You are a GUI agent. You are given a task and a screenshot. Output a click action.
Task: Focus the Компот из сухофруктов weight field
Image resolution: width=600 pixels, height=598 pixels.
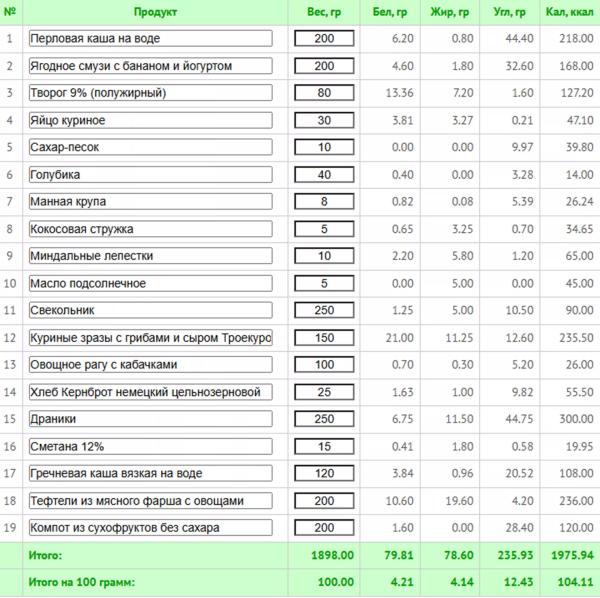(324, 527)
